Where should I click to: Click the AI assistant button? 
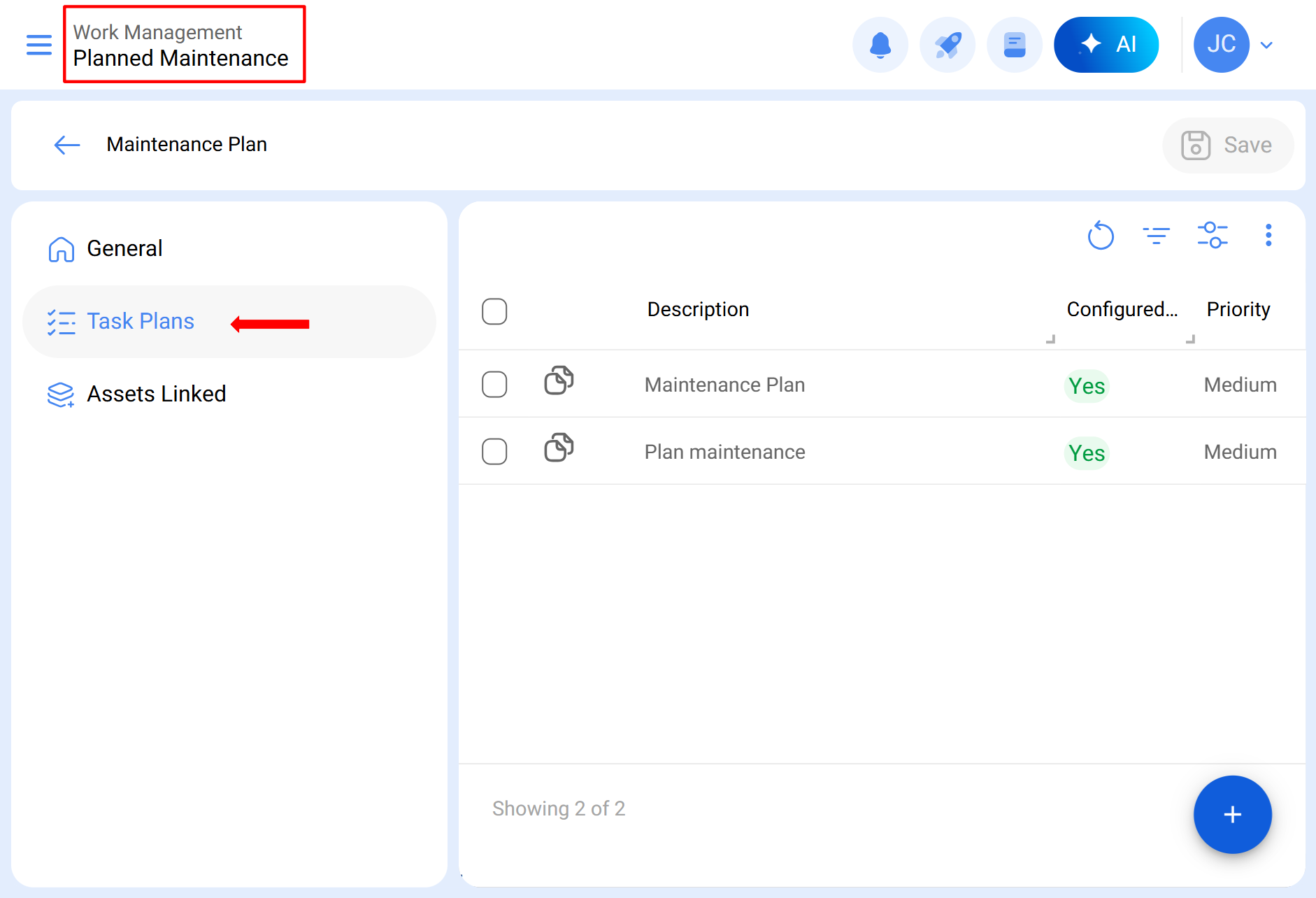click(x=1106, y=45)
